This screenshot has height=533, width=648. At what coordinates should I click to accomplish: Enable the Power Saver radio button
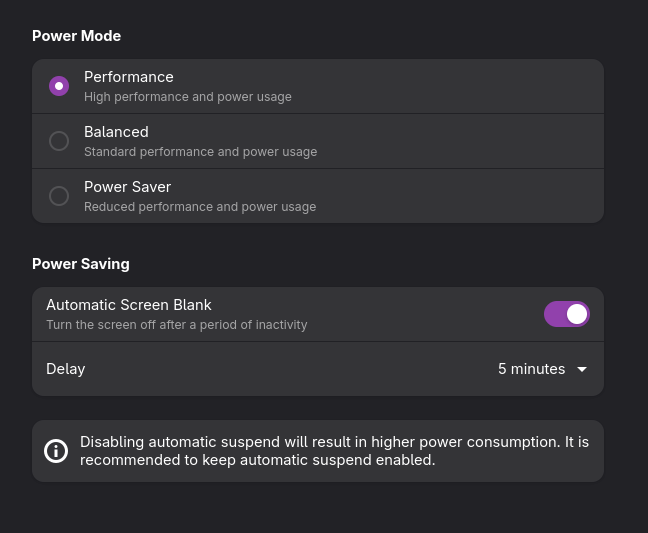pyautogui.click(x=59, y=196)
